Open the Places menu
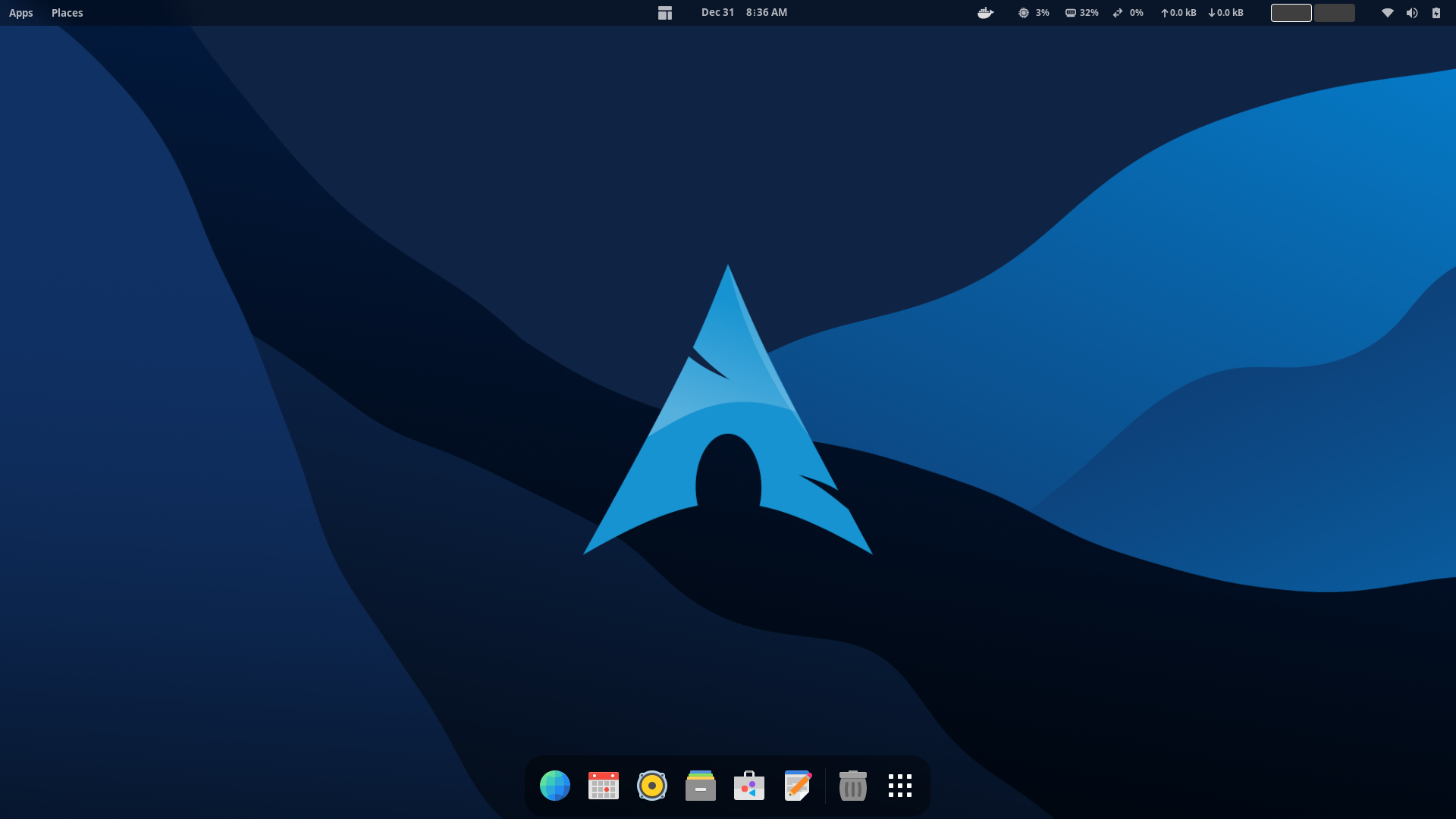The width and height of the screenshot is (1456, 819). coord(67,13)
